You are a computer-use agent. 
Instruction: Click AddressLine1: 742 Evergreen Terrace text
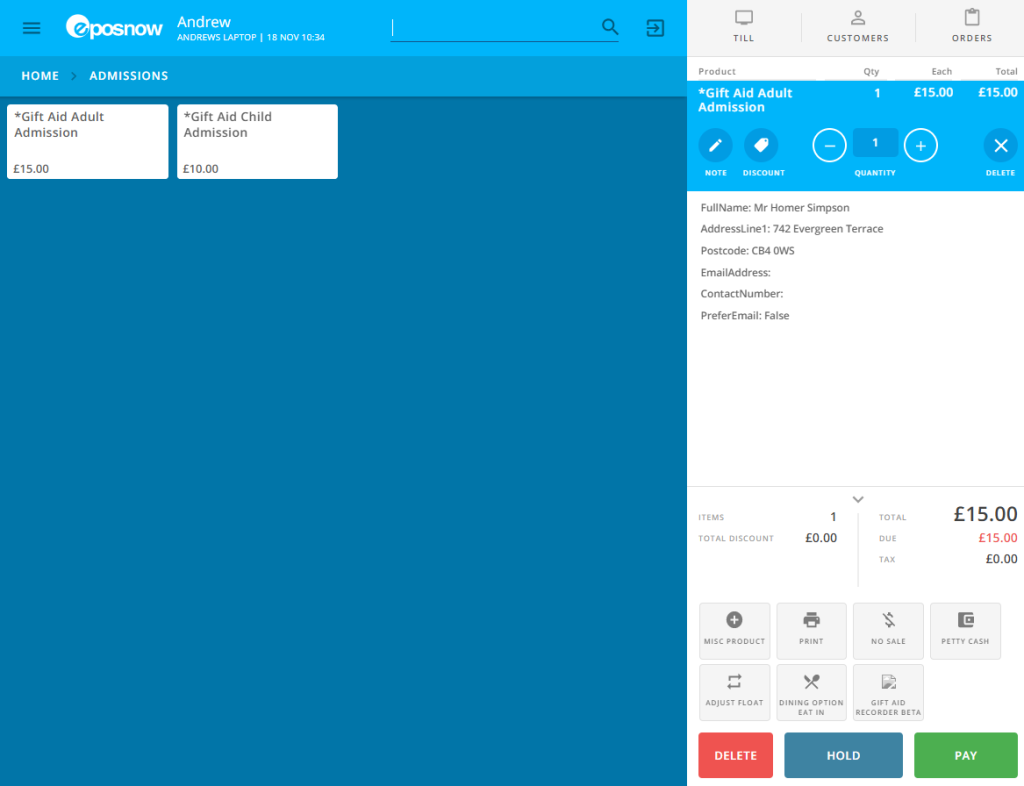(x=792, y=229)
